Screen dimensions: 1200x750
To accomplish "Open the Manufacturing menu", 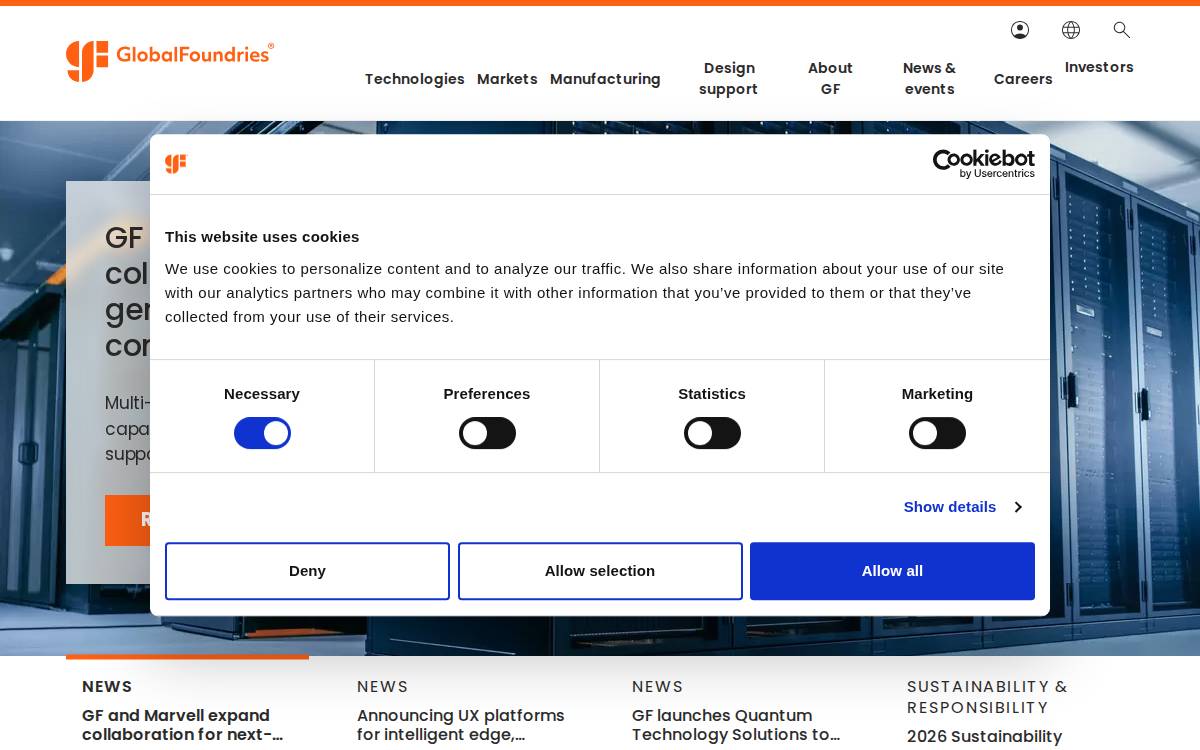I will click(x=605, y=79).
